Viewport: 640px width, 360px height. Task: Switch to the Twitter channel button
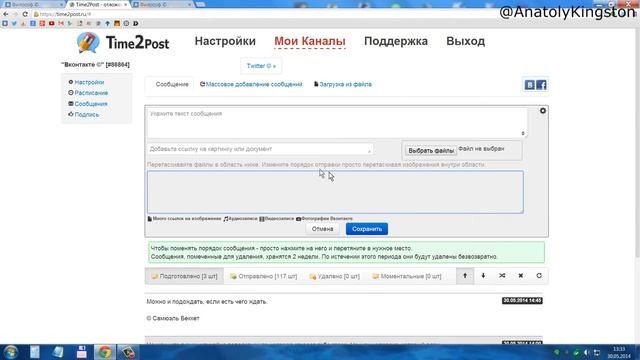pyautogui.click(x=261, y=66)
